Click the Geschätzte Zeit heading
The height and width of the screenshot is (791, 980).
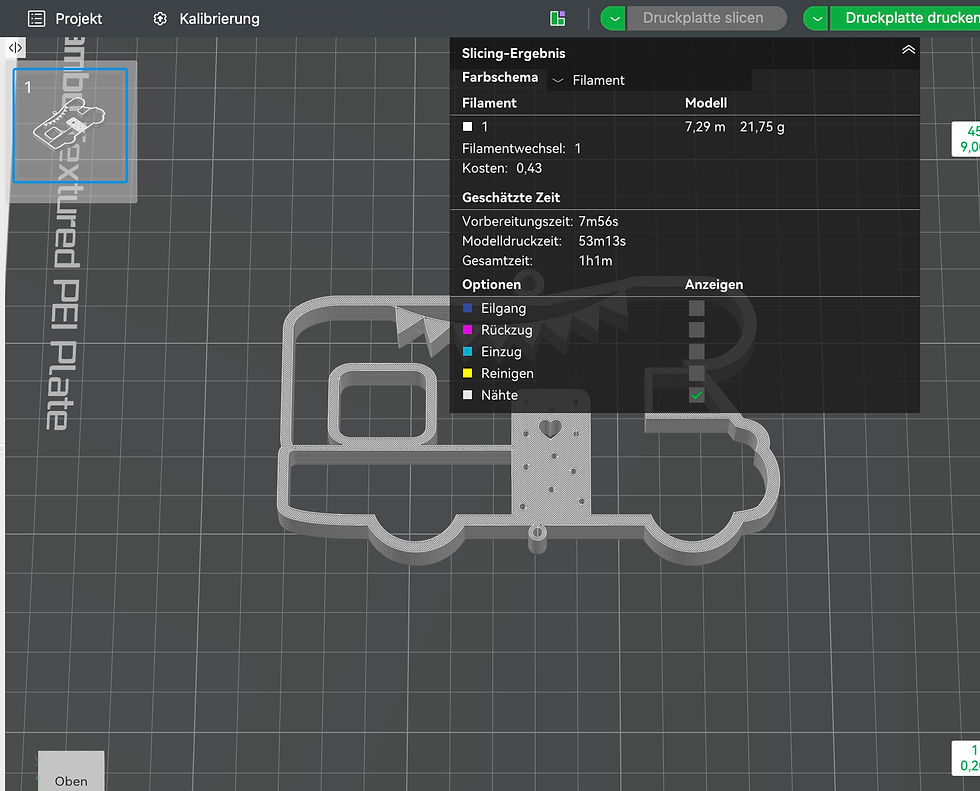tap(511, 197)
